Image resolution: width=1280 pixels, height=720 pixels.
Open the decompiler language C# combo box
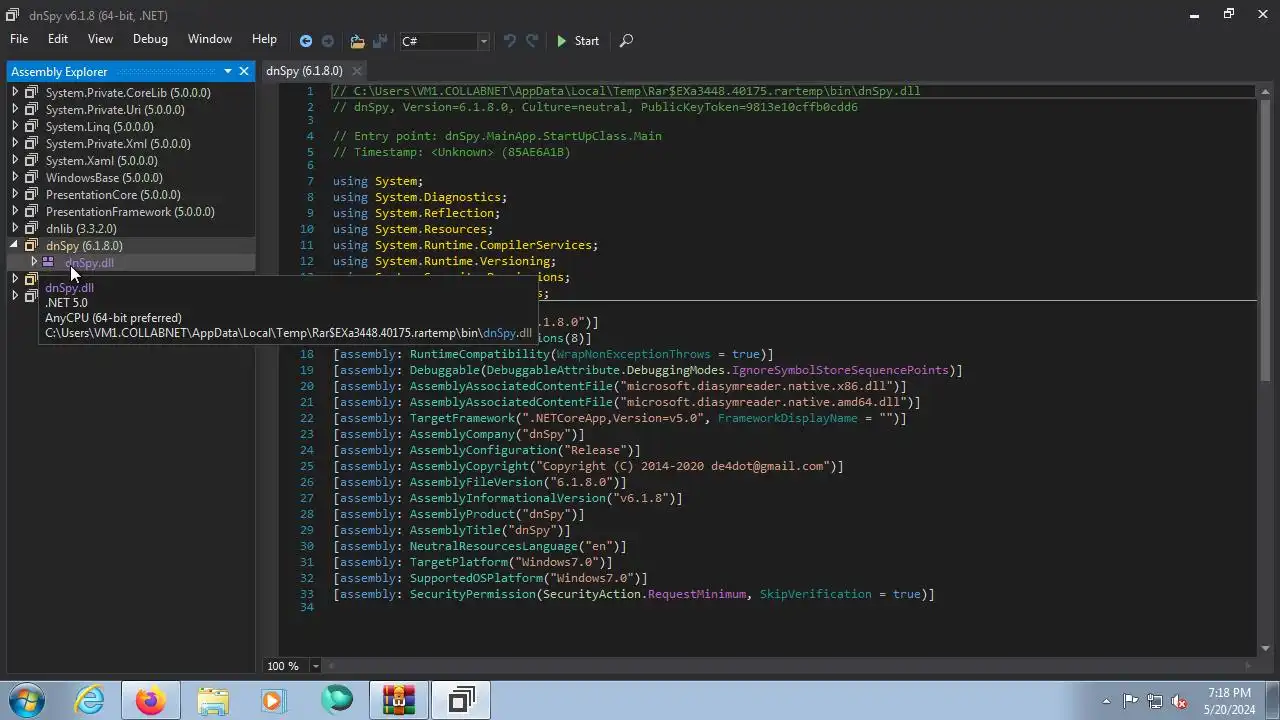coord(444,41)
